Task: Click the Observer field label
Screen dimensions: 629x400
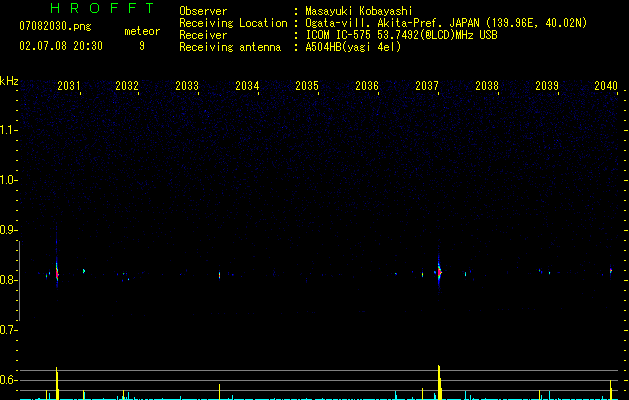Action: [x=203, y=11]
